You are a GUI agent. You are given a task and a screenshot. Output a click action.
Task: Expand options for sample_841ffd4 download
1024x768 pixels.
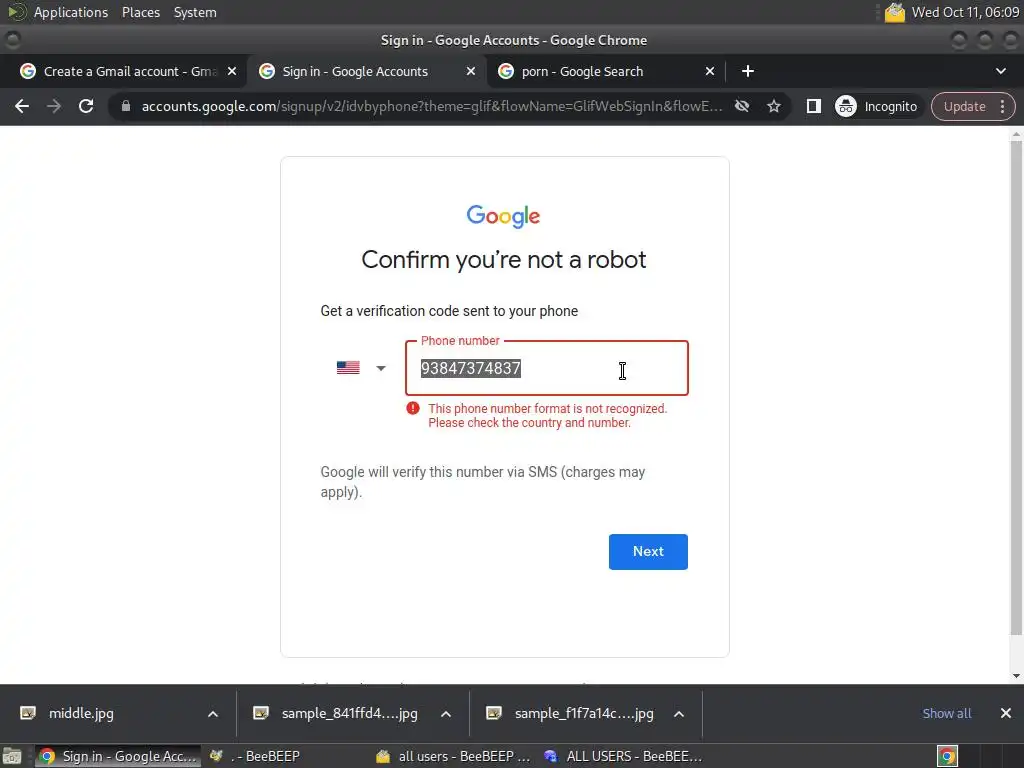446,714
